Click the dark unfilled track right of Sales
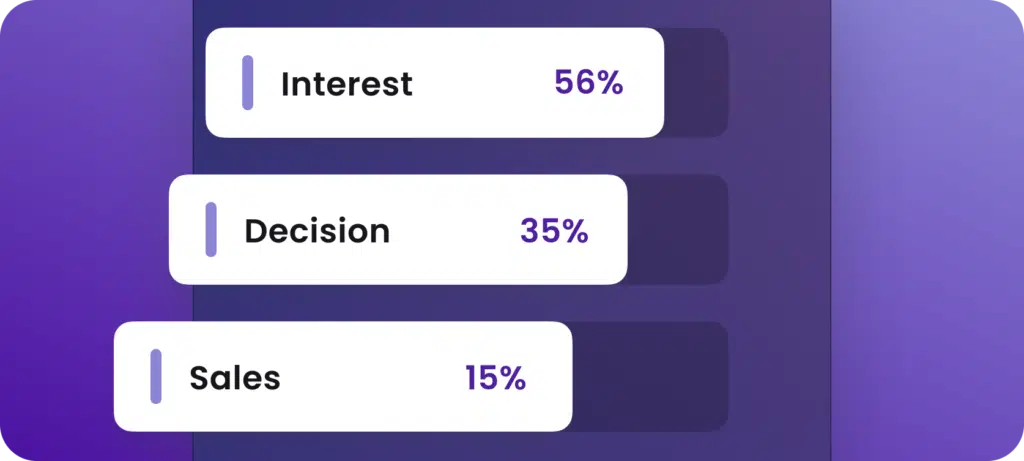The height and width of the screenshot is (461, 1024). (650, 377)
